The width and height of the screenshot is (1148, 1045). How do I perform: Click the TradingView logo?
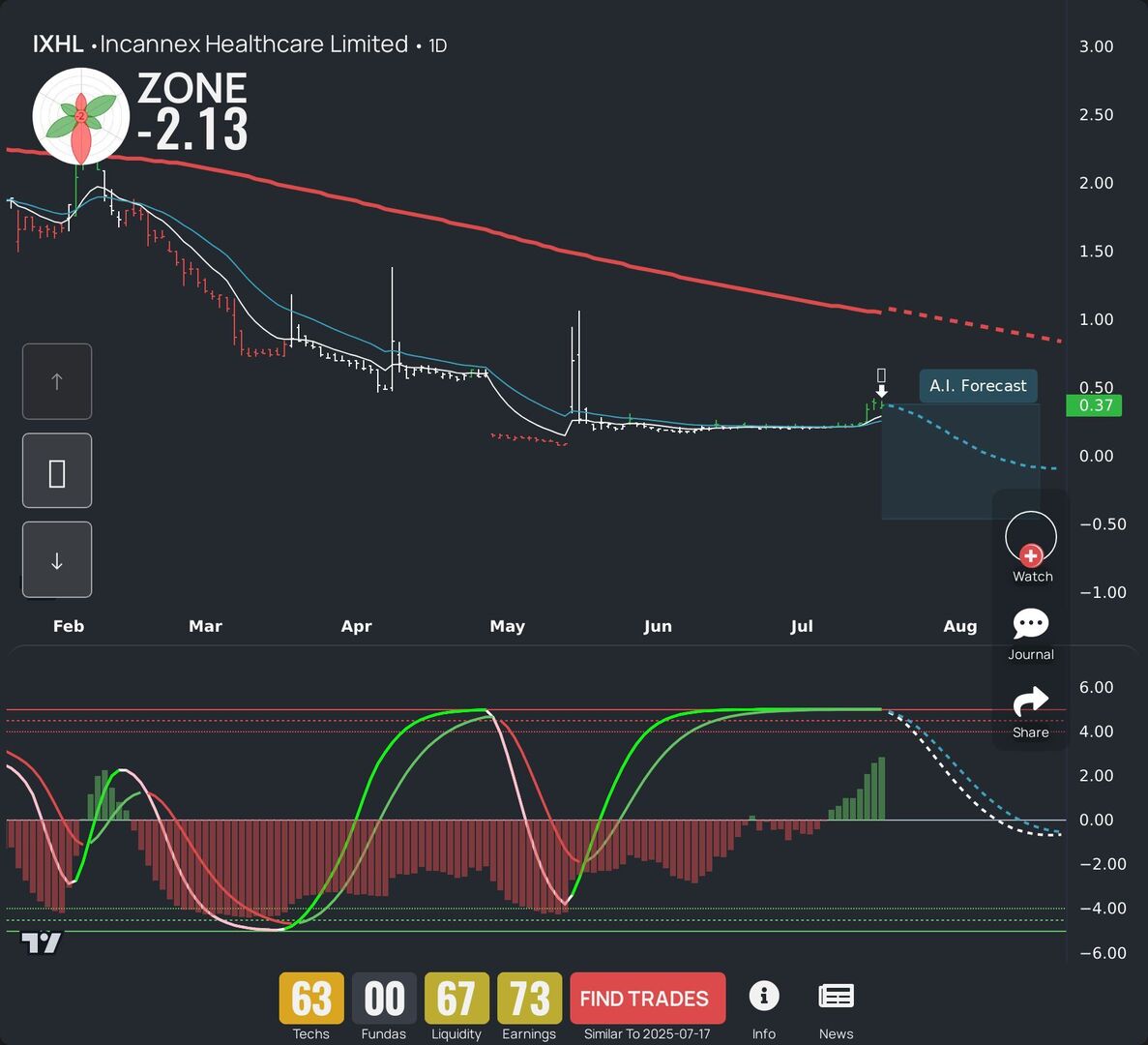pyautogui.click(x=41, y=942)
